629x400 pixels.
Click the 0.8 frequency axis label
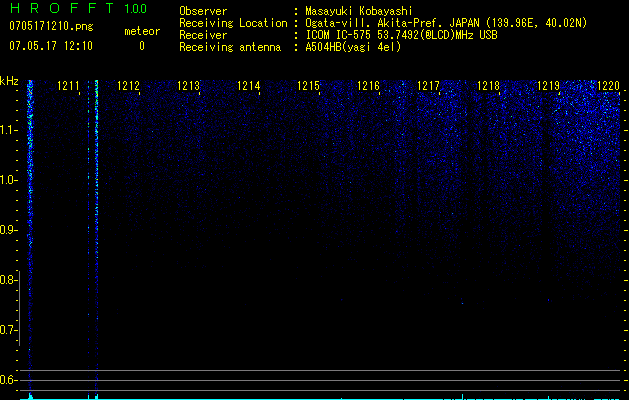pyautogui.click(x=8, y=280)
